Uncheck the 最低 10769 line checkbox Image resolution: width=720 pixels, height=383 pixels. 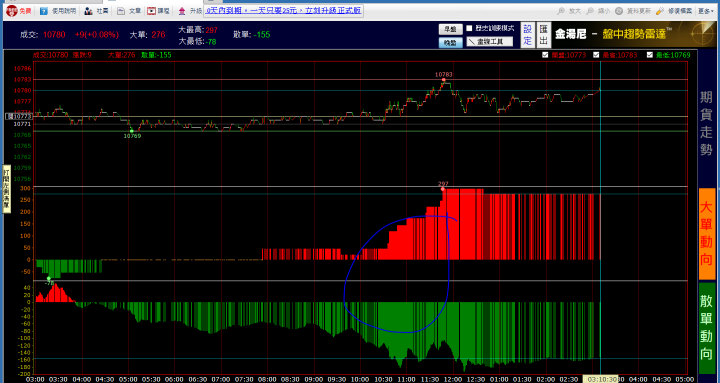pos(650,55)
